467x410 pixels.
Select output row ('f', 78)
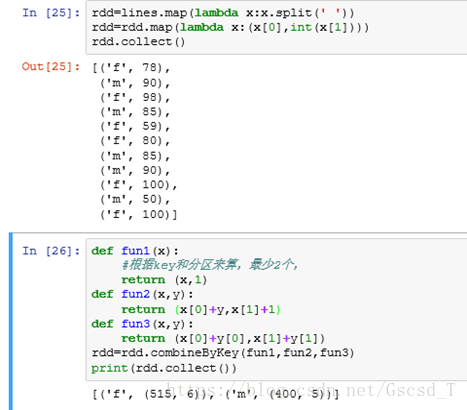(131, 68)
